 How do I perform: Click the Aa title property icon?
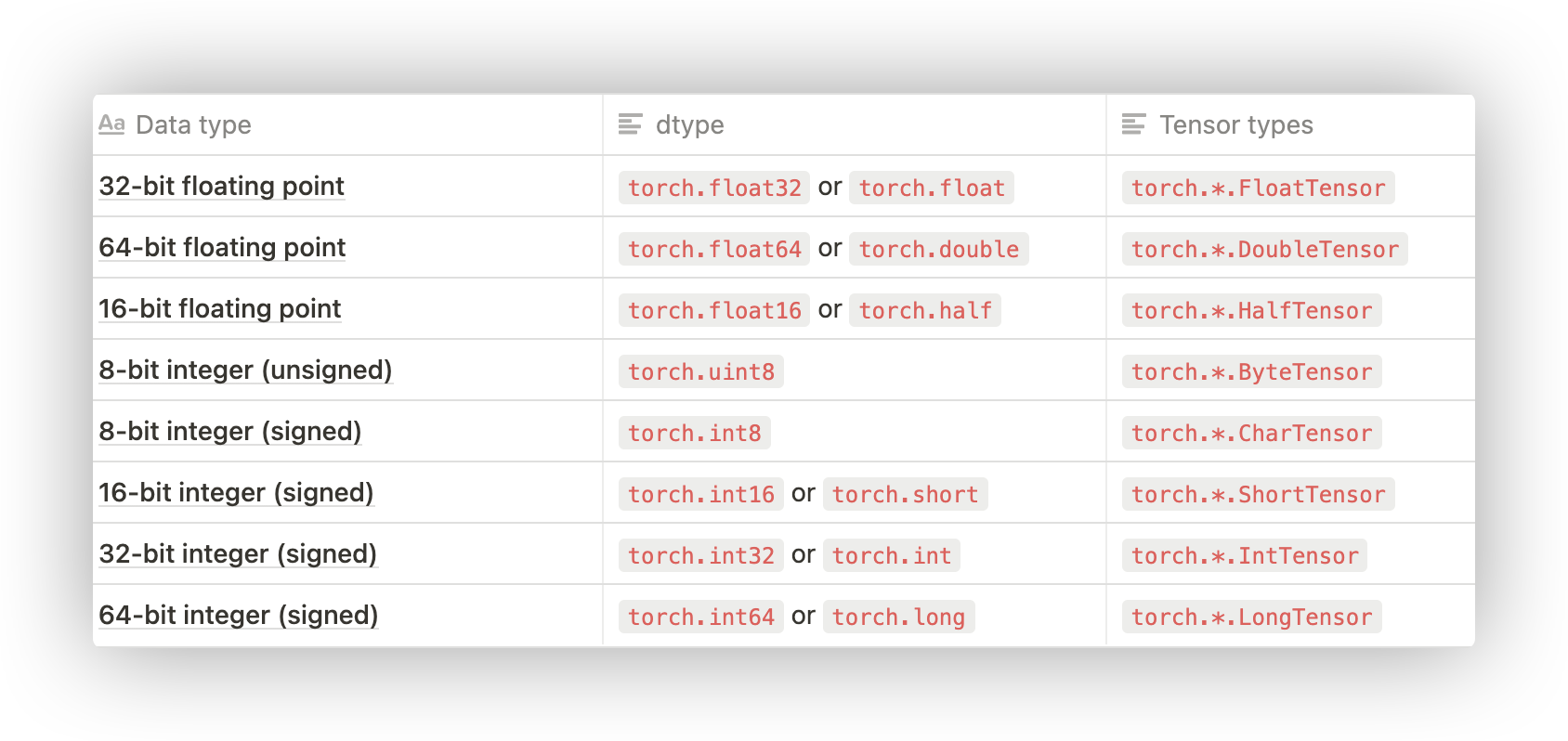click(x=111, y=124)
